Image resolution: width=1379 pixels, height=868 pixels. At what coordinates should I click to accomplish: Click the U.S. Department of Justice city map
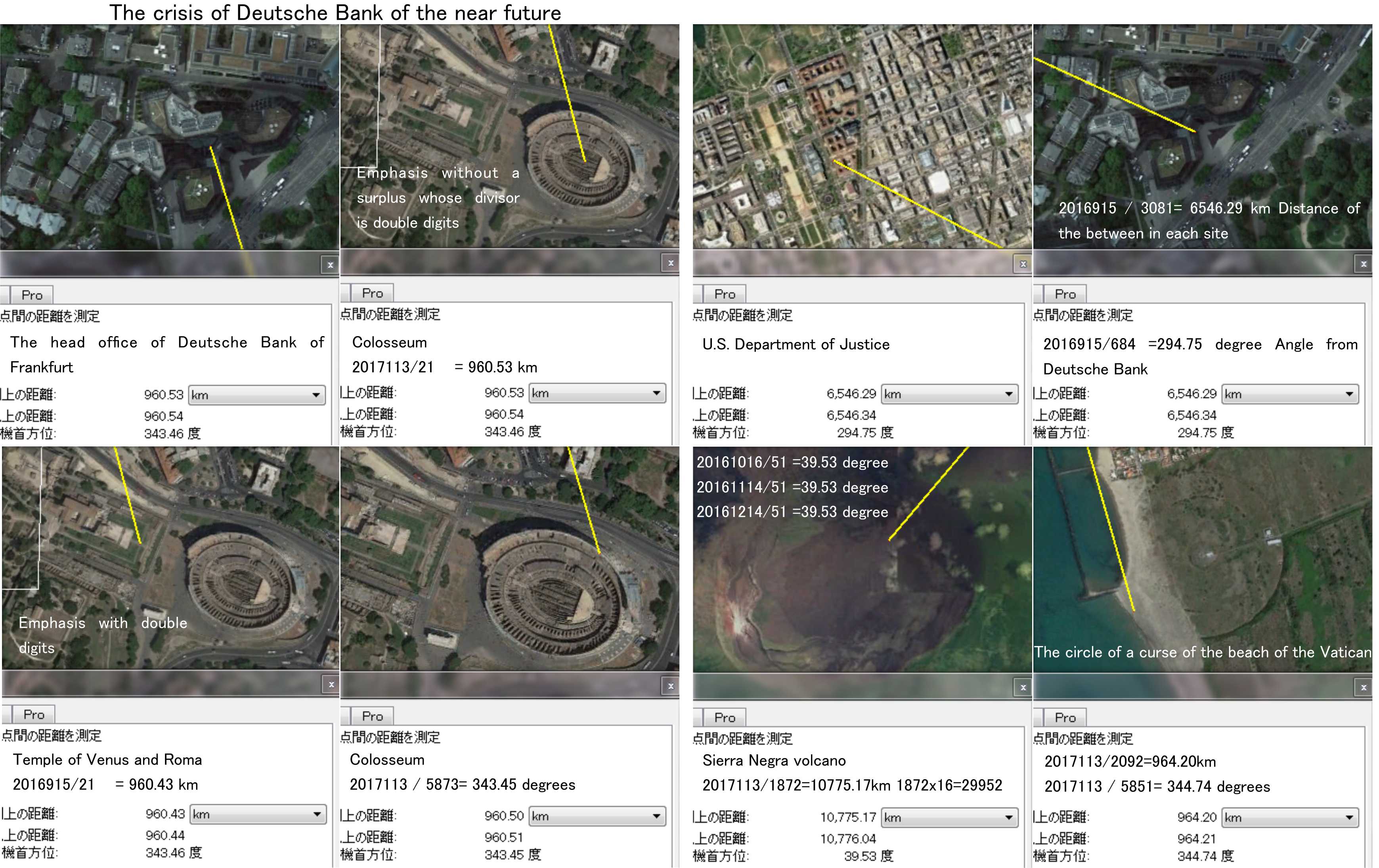pos(863,136)
